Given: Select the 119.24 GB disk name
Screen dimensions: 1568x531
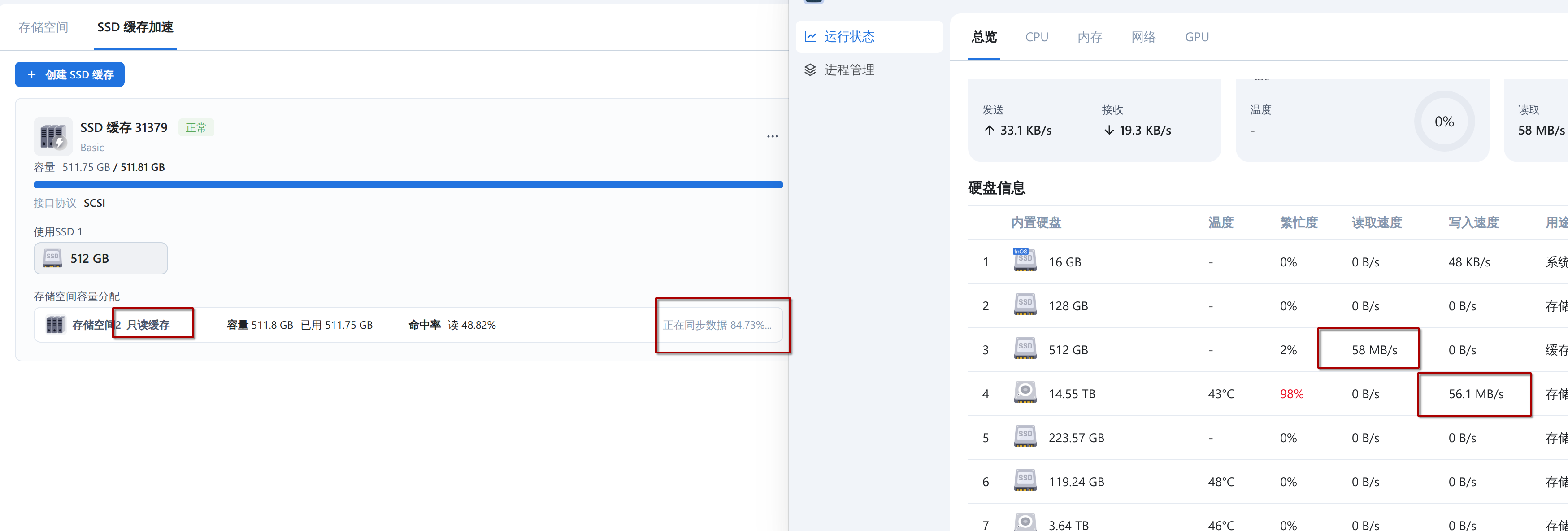Looking at the screenshot, I should click(x=1076, y=482).
